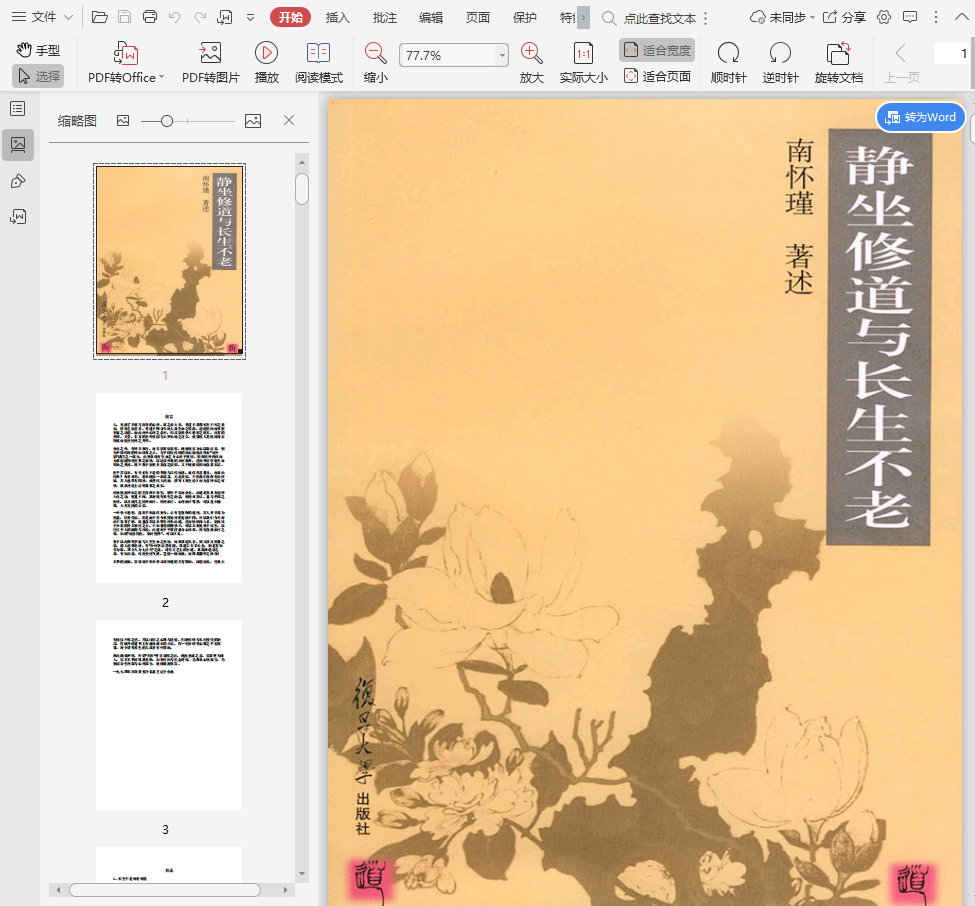Enable 阅读模式 reading mode
Viewport: 975px width, 906px height.
tap(318, 62)
